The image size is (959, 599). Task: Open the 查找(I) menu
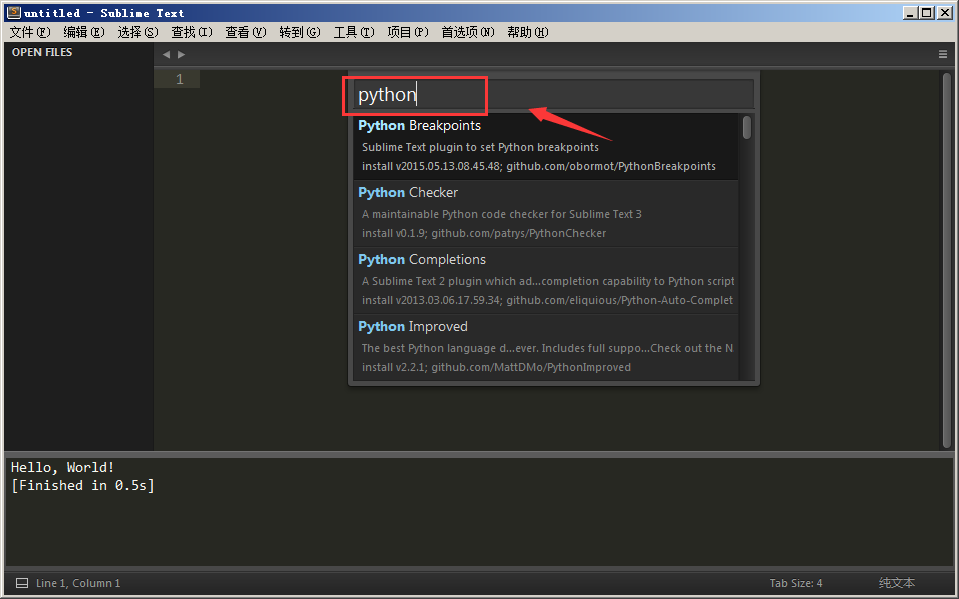click(191, 32)
